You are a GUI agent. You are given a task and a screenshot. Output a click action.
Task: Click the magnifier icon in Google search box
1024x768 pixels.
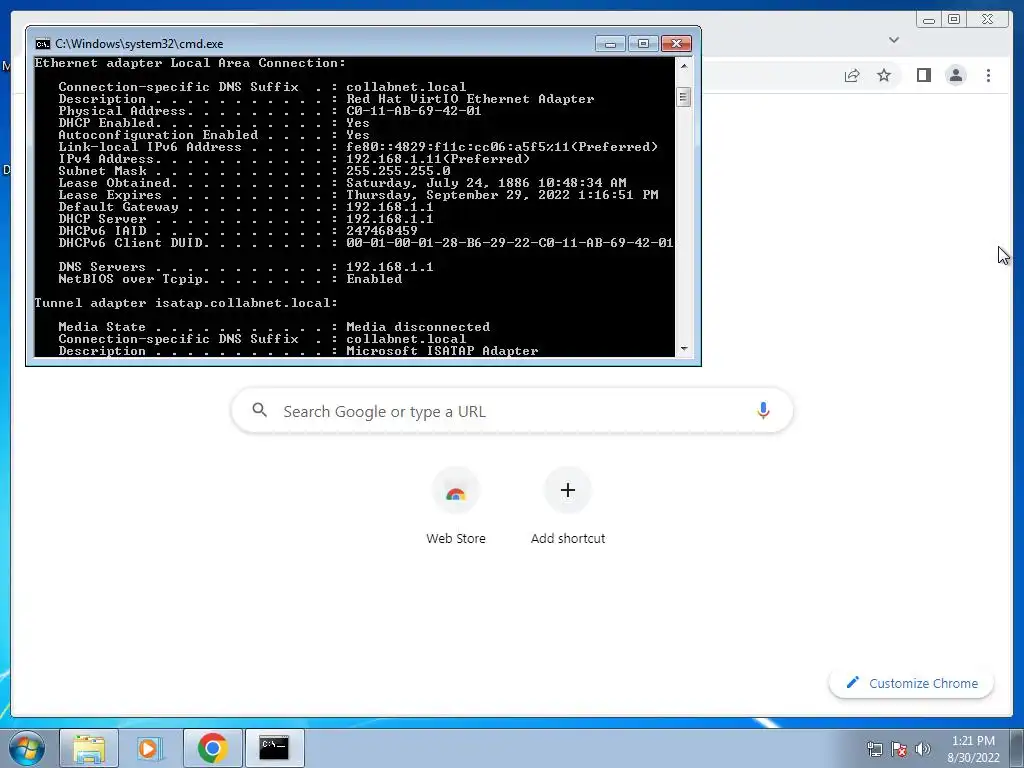point(259,410)
